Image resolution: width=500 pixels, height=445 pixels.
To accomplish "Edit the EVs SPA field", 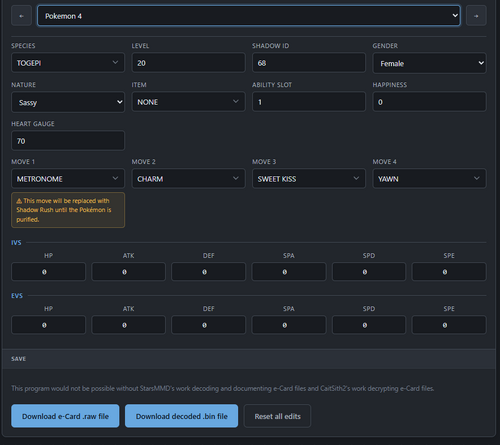I will click(x=289, y=325).
